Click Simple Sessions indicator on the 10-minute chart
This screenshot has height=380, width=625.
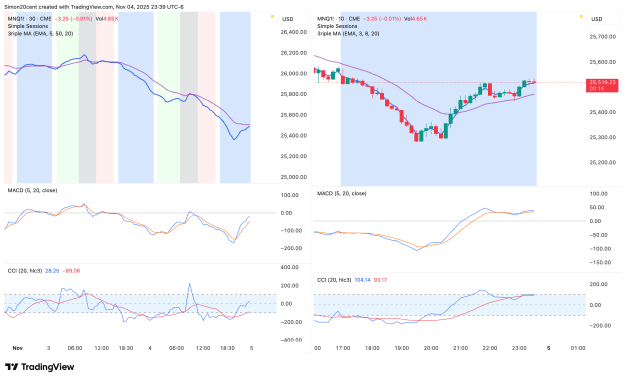(337, 26)
